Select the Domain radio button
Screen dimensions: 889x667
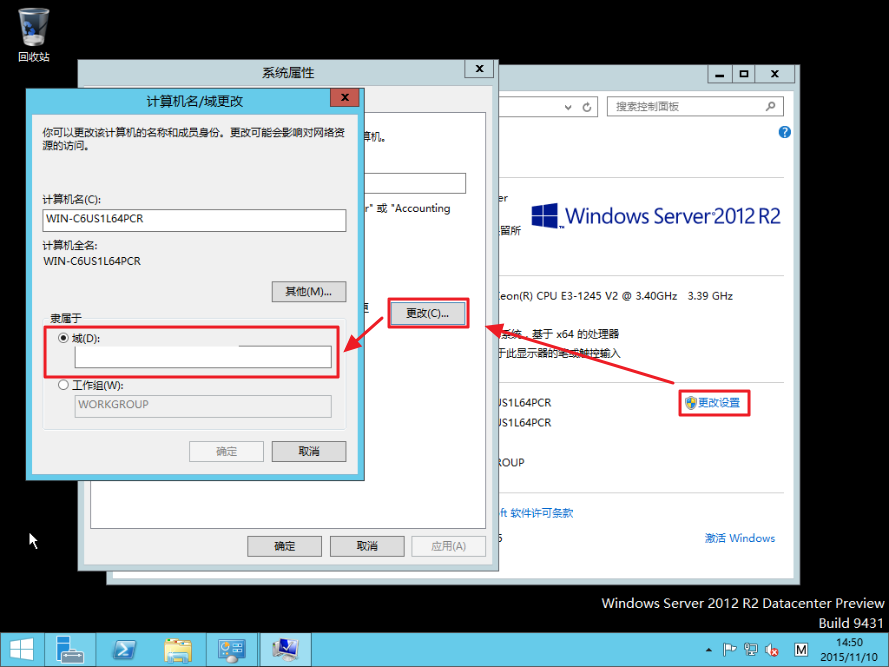click(x=64, y=338)
